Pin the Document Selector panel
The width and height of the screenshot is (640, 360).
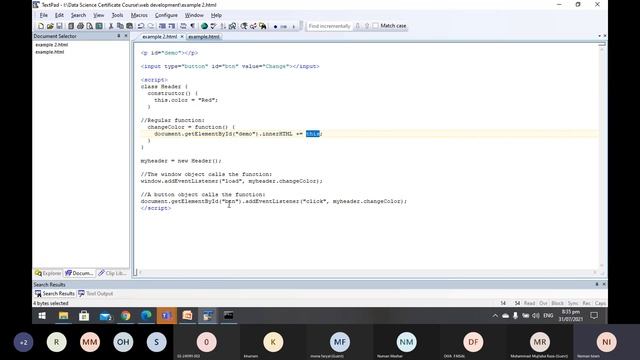(x=119, y=36)
